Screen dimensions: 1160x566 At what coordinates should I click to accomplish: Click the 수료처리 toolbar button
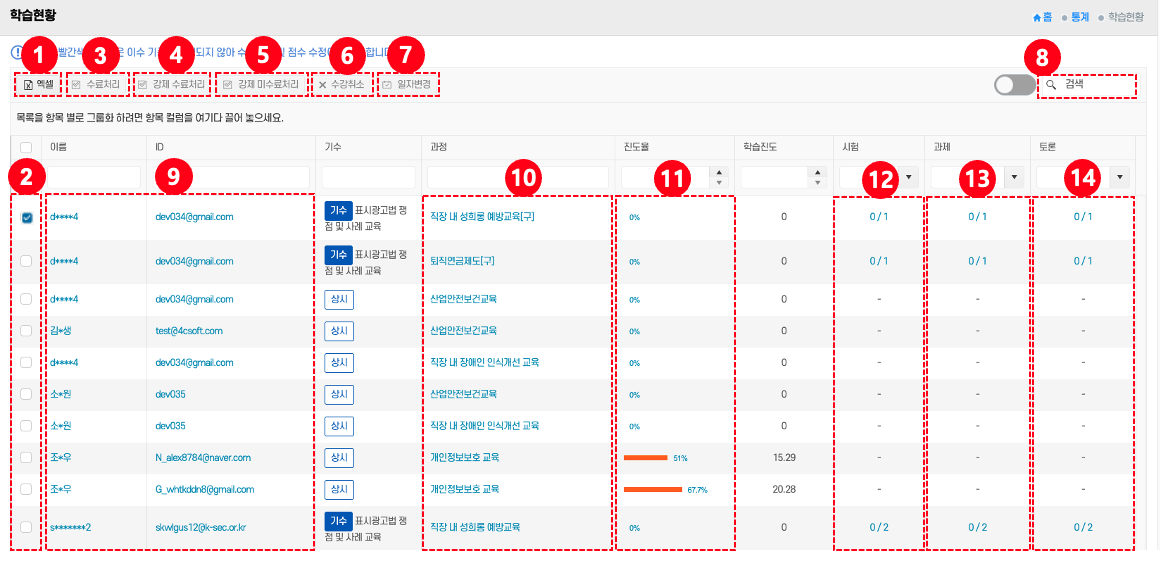click(96, 85)
